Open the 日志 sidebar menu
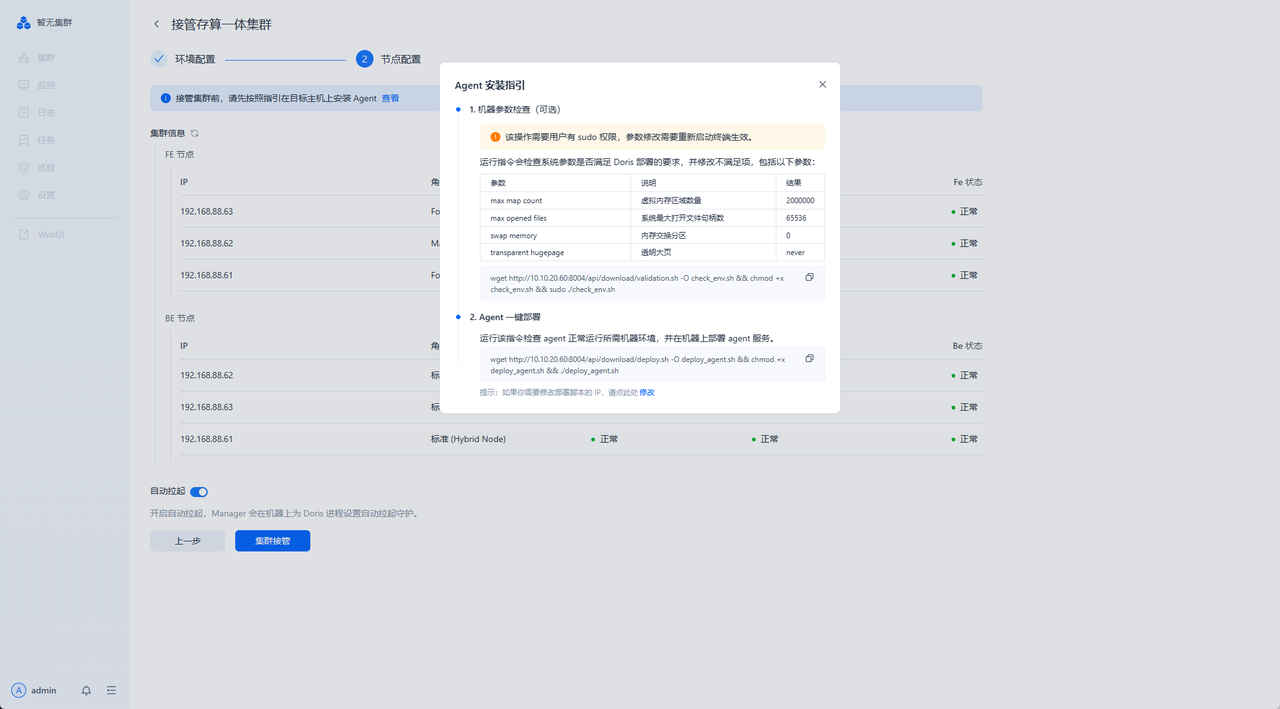1280x709 pixels. click(x=46, y=113)
